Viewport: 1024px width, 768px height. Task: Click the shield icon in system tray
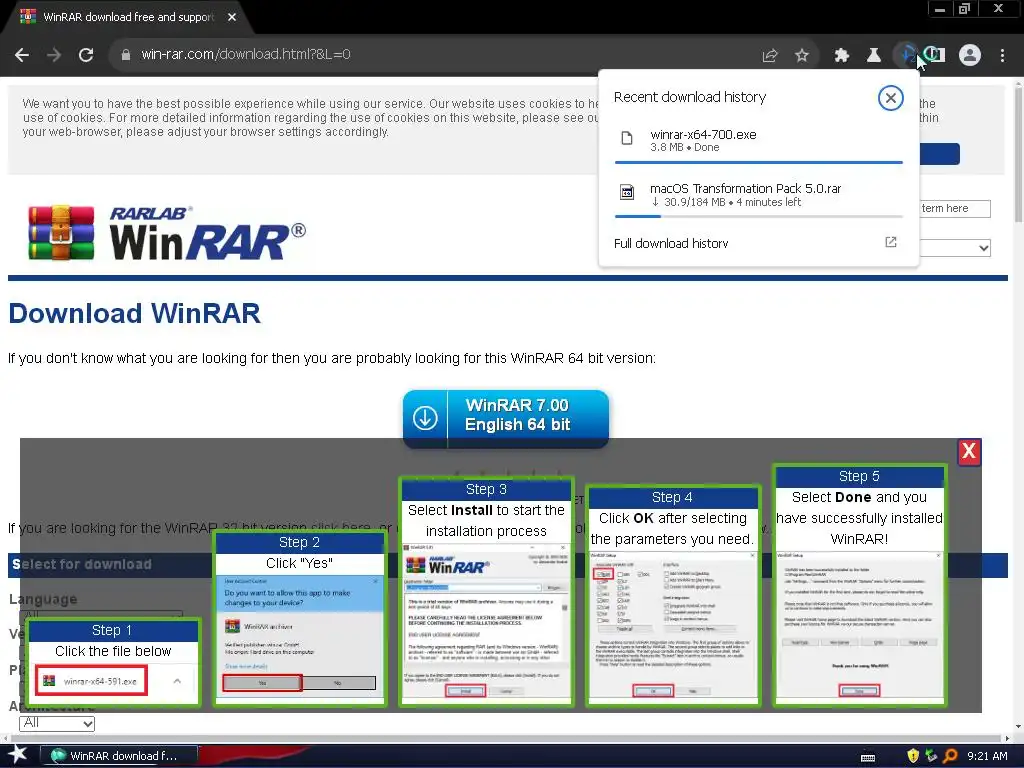[913, 756]
